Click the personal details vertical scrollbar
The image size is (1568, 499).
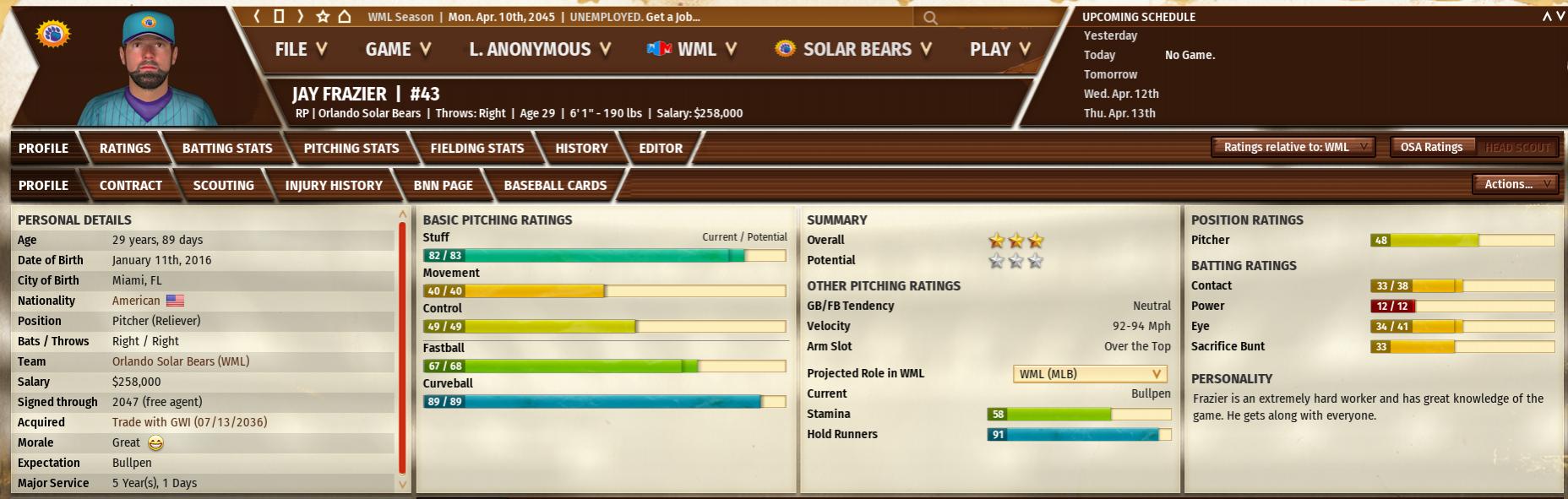click(402, 349)
